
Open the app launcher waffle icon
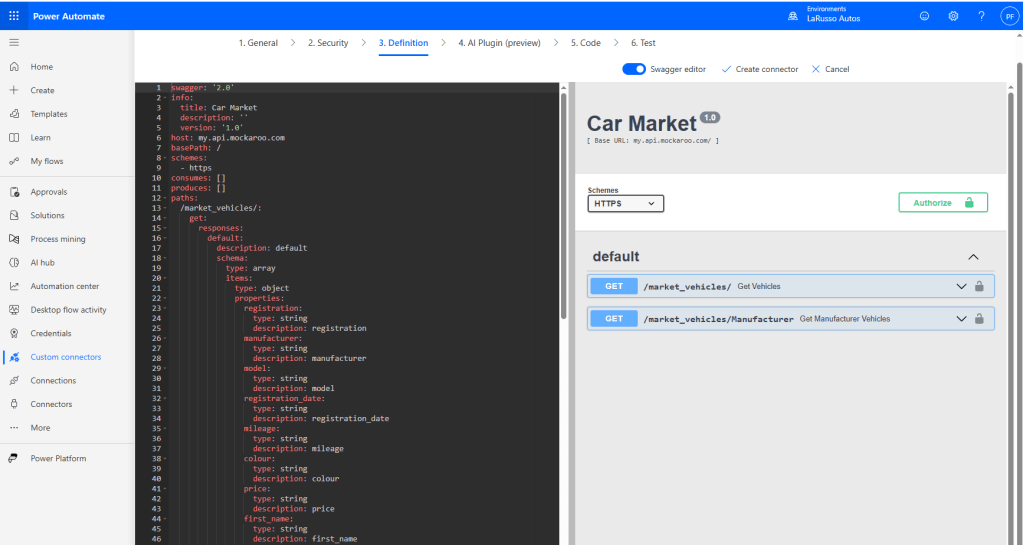pos(14,16)
